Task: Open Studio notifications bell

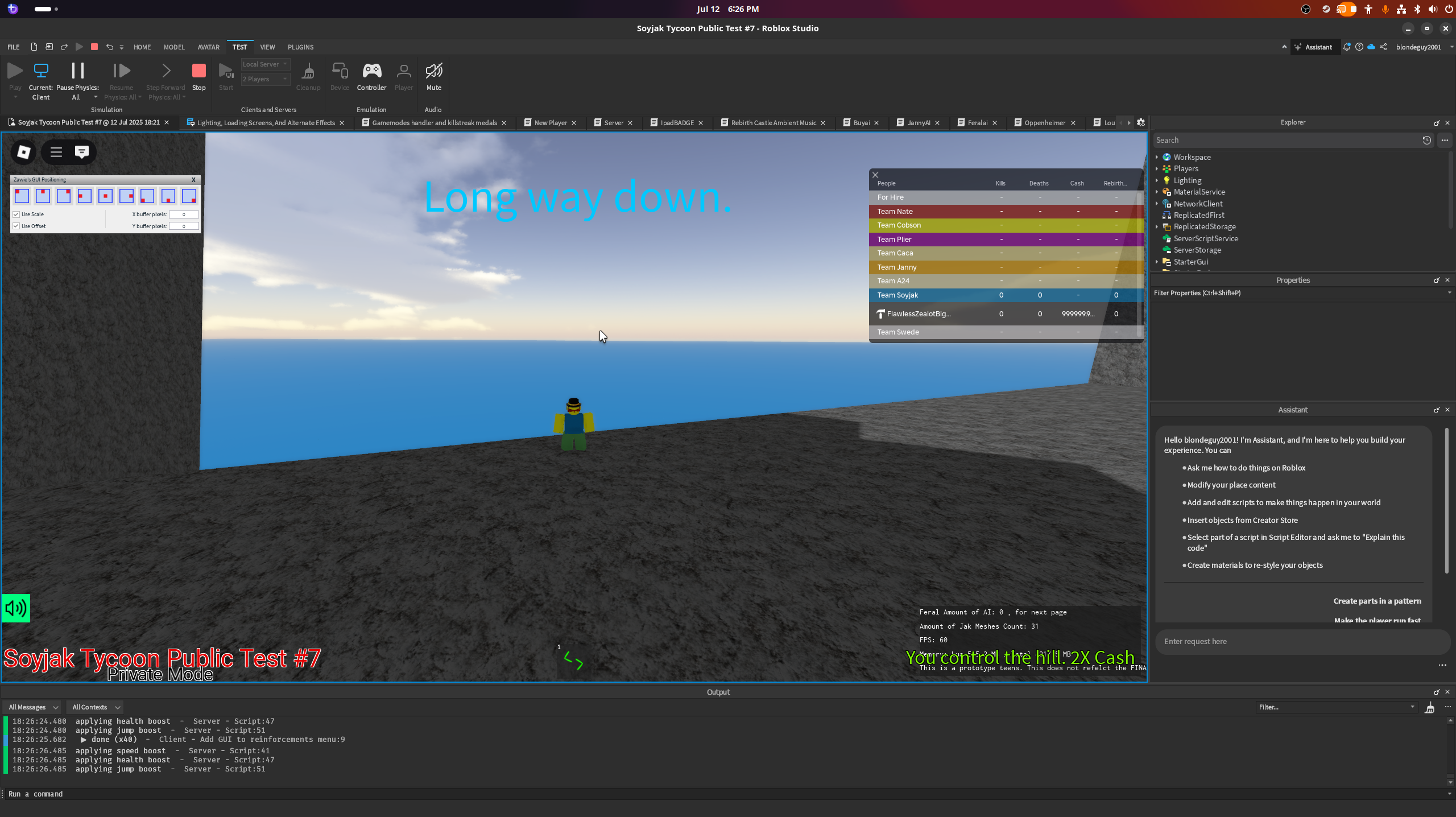Action: 1347,47
